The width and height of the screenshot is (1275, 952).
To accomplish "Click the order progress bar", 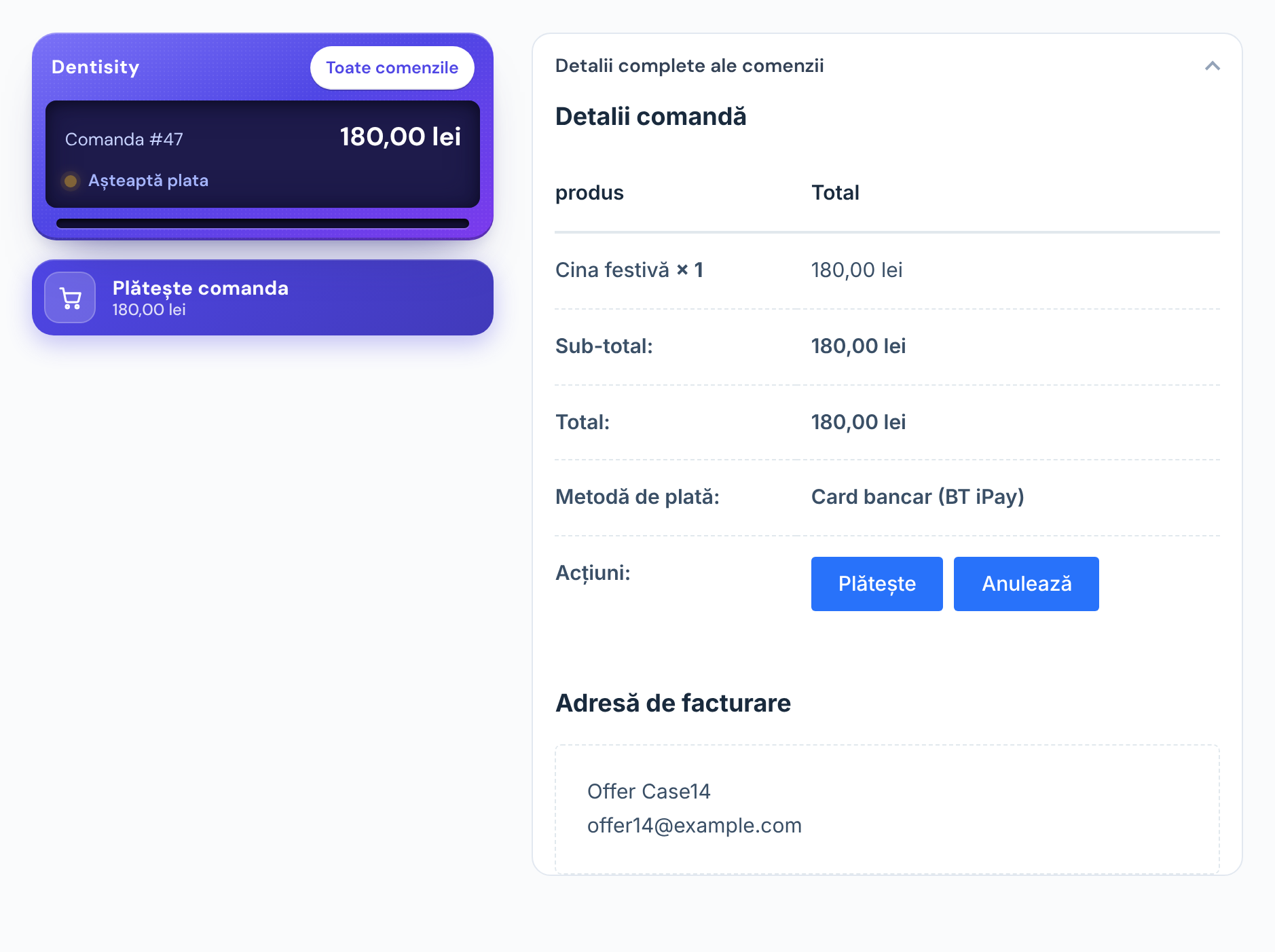I will [263, 223].
